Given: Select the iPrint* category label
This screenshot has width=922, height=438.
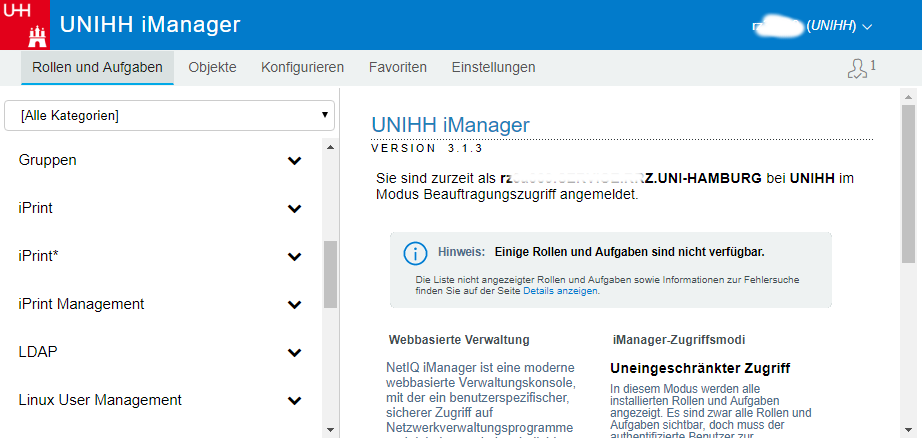Looking at the screenshot, I should pyautogui.click(x=38, y=256).
